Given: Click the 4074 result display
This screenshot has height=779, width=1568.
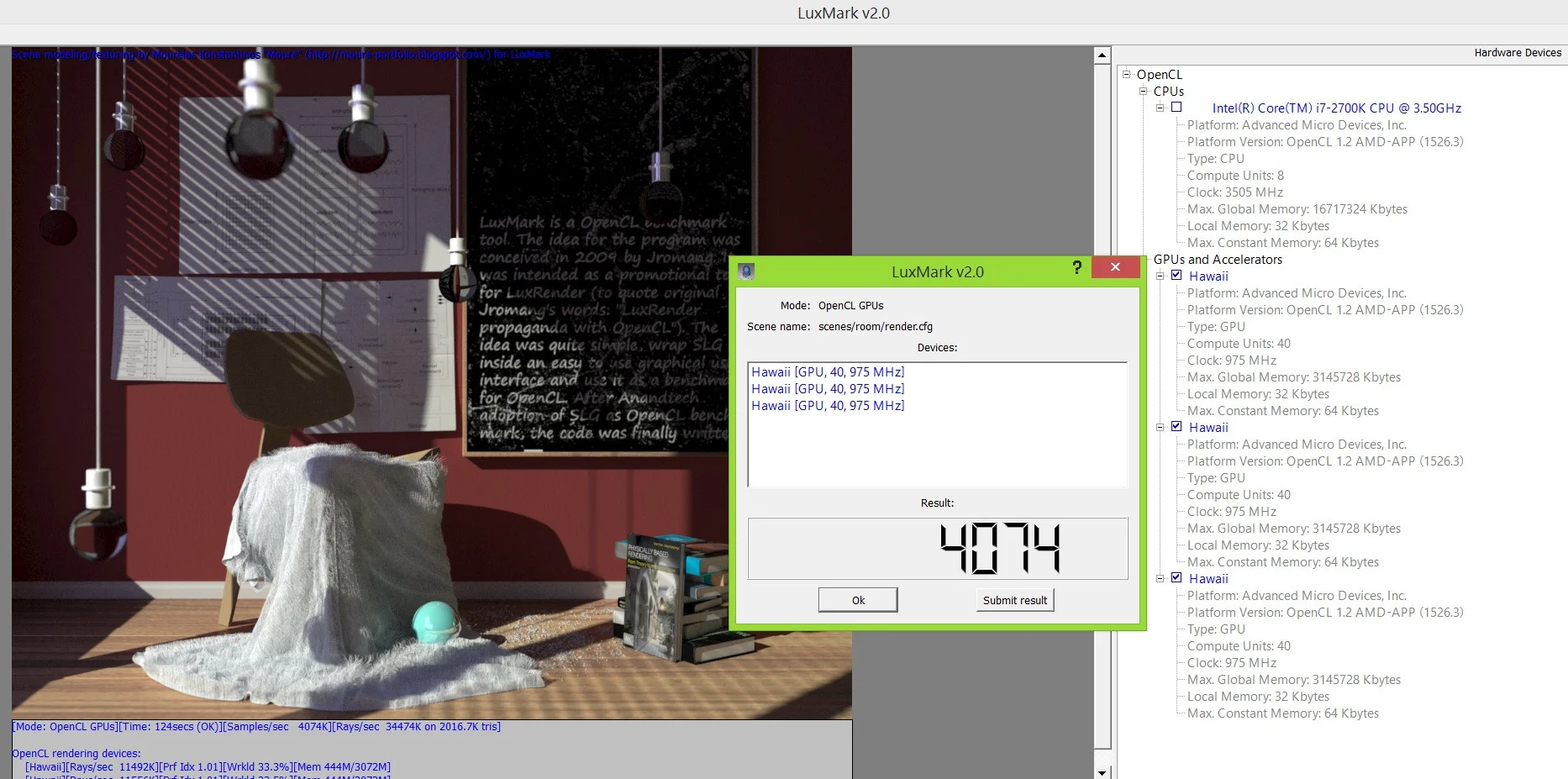Looking at the screenshot, I should pos(938,549).
